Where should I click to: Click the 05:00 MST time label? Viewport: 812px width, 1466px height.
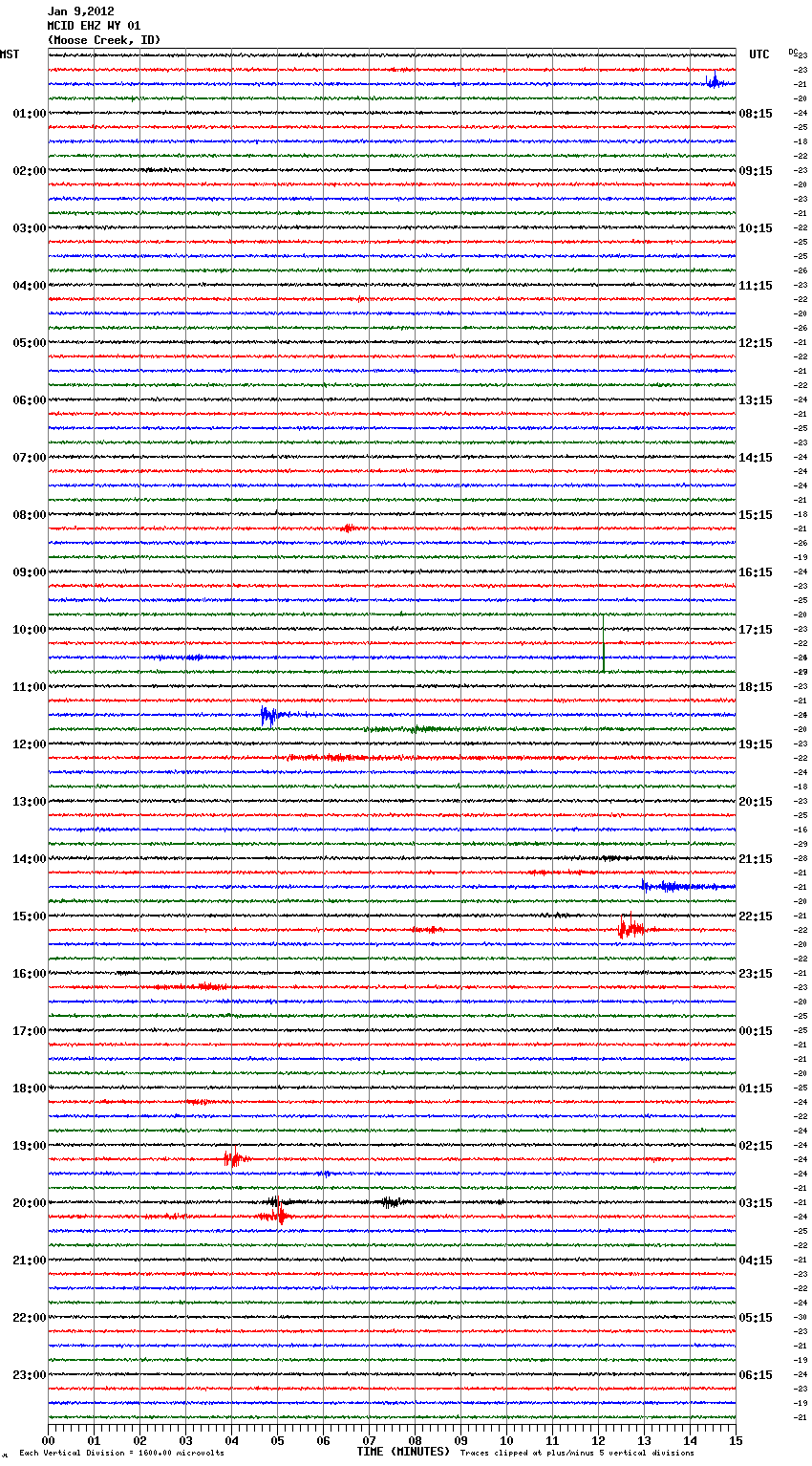tap(30, 343)
